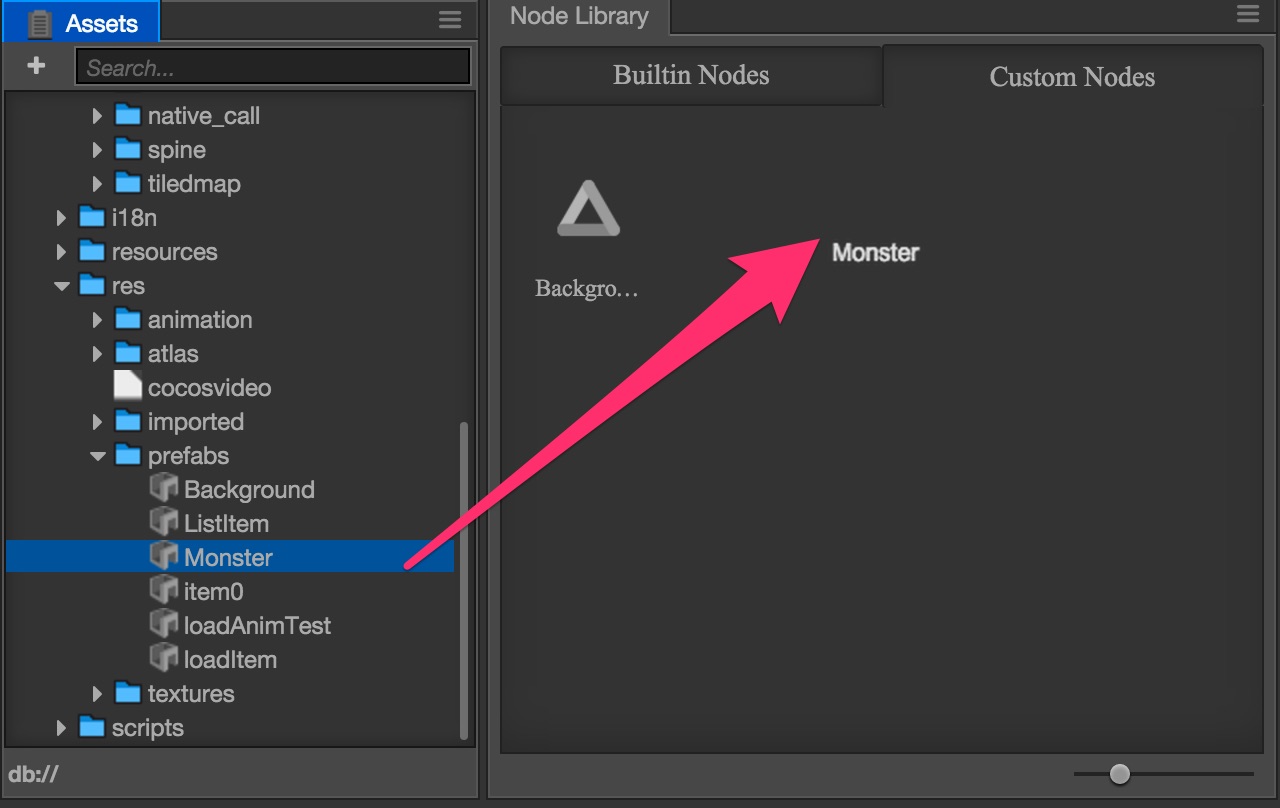The height and width of the screenshot is (808, 1280).
Task: Switch to the Custom Nodes tab
Action: [1072, 77]
